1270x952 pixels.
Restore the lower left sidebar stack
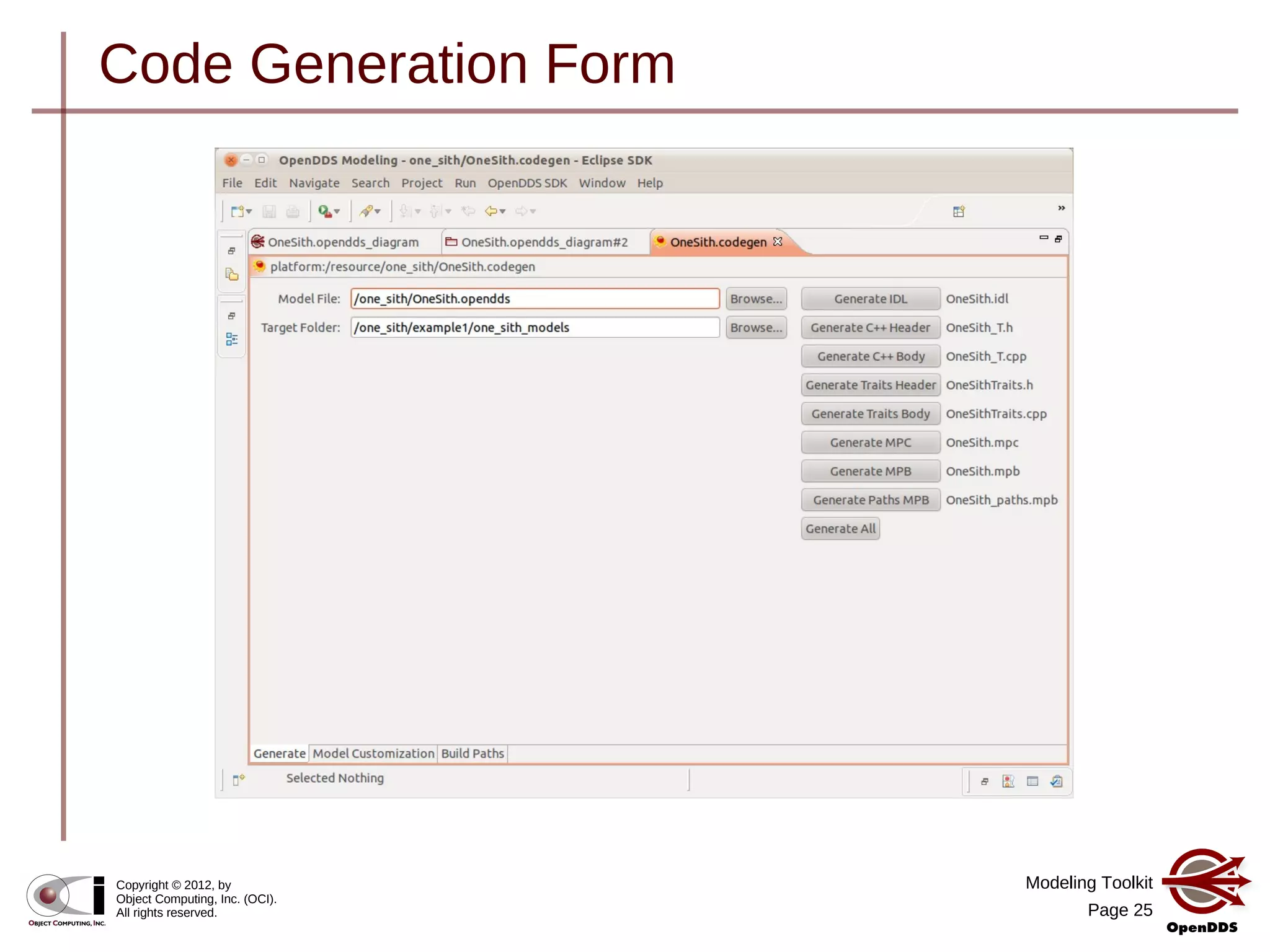click(x=231, y=316)
